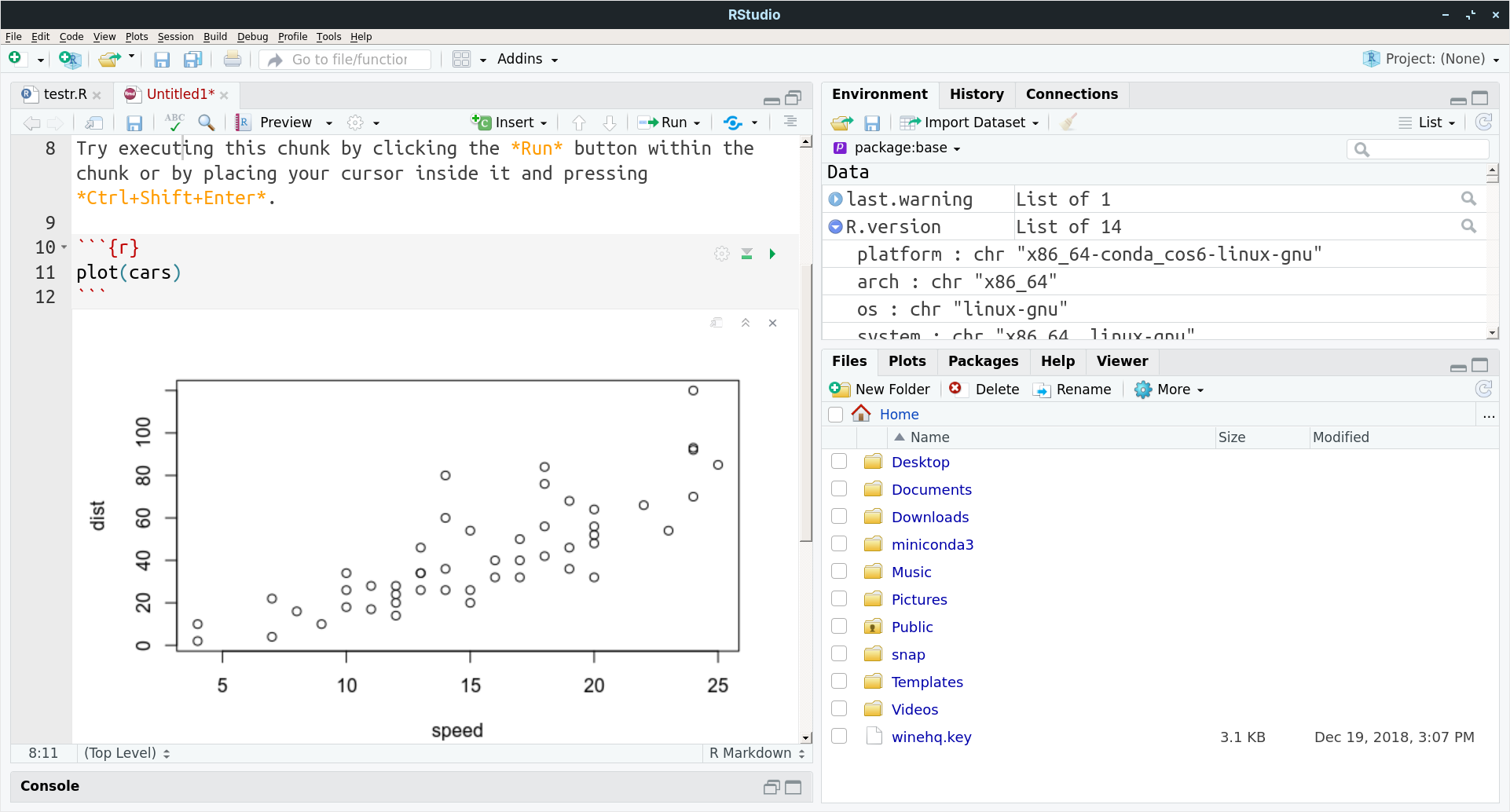This screenshot has width=1510, height=812.
Task: Go to the previous chunk with up arrow
Action: [579, 123]
